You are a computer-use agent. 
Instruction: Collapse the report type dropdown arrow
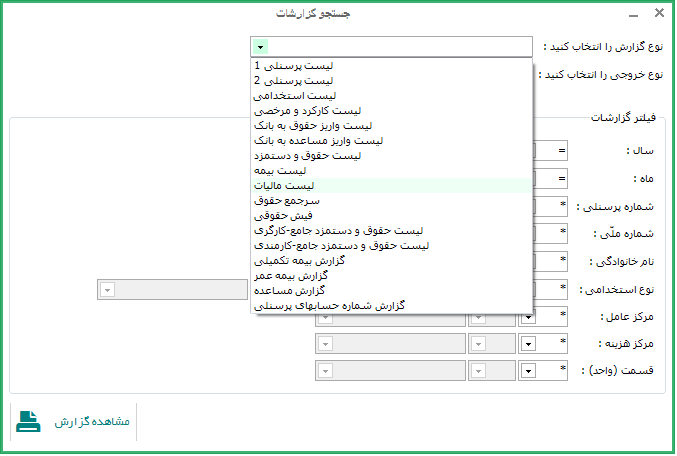click(x=260, y=47)
